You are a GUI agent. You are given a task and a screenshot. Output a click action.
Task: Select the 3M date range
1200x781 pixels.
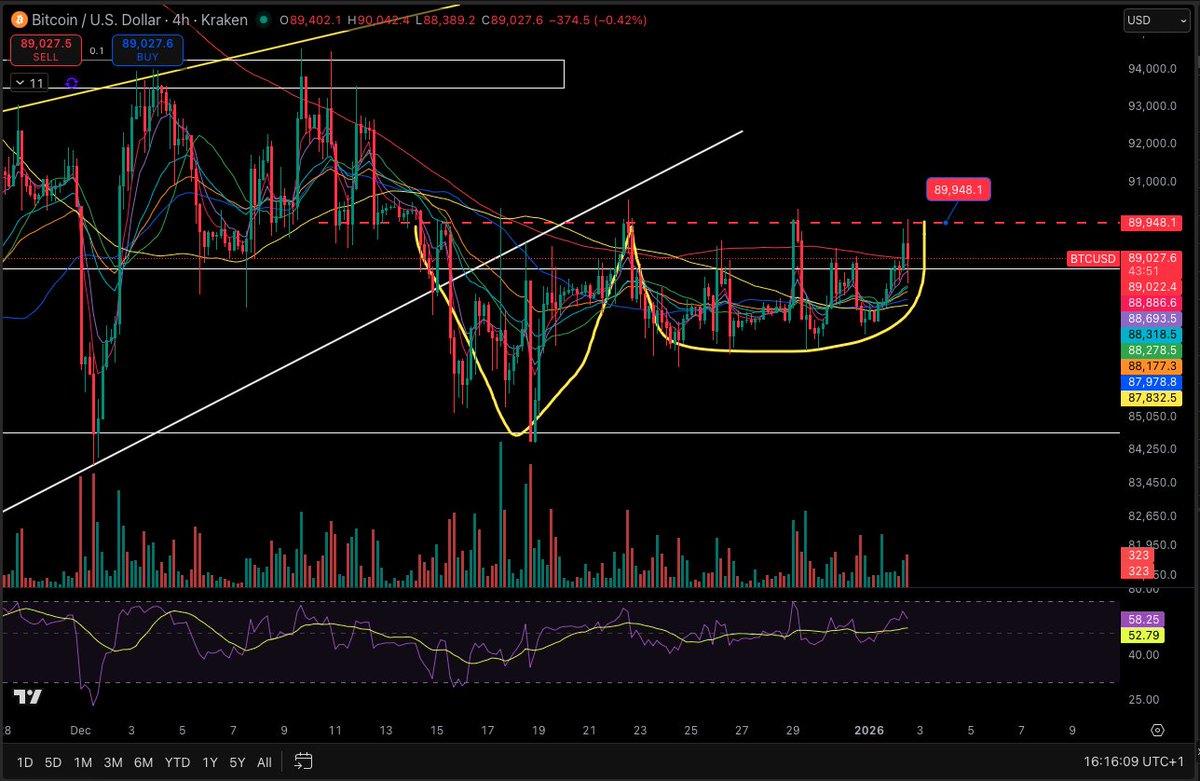(x=114, y=762)
